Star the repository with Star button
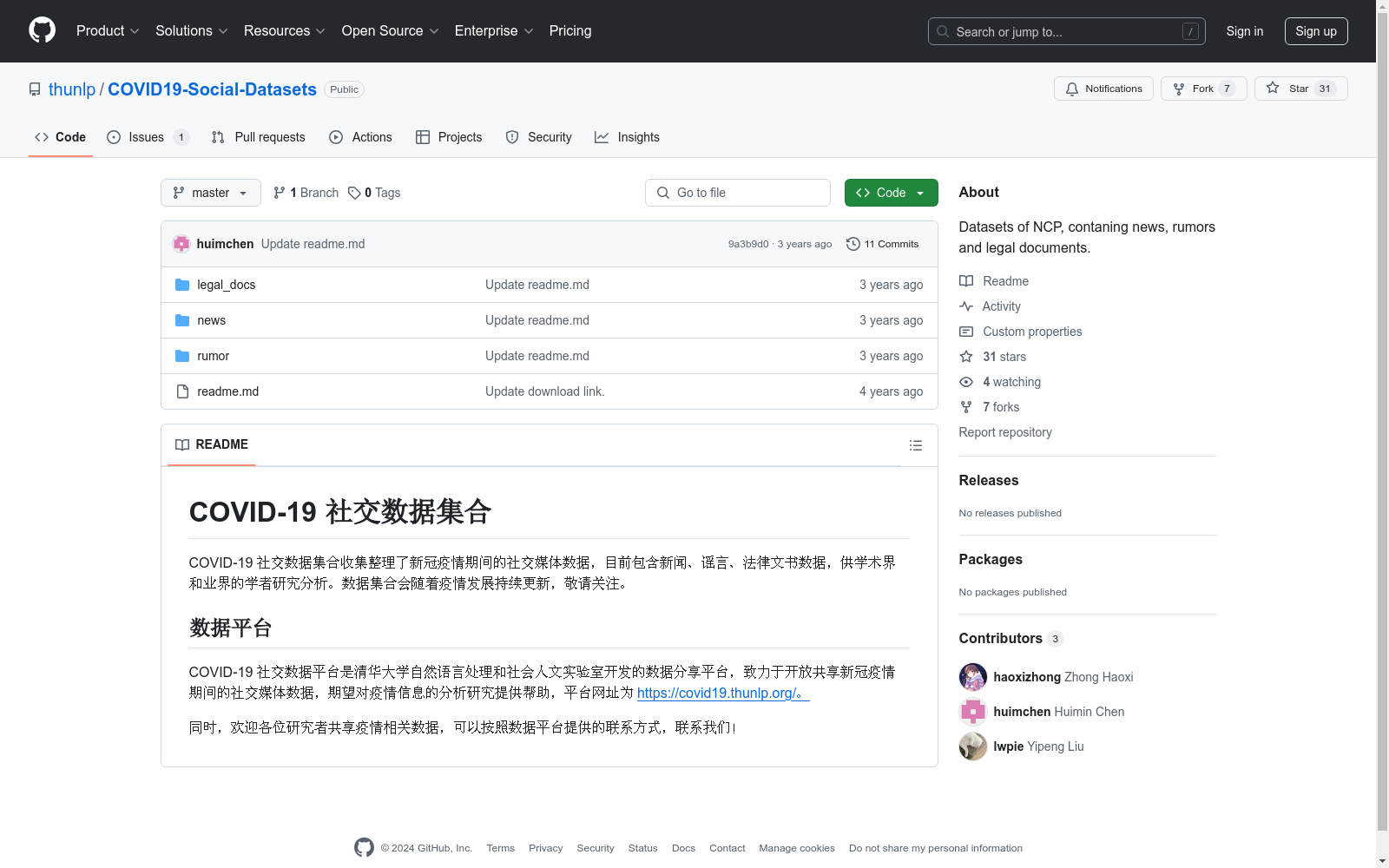The image size is (1389, 868). tap(1300, 89)
